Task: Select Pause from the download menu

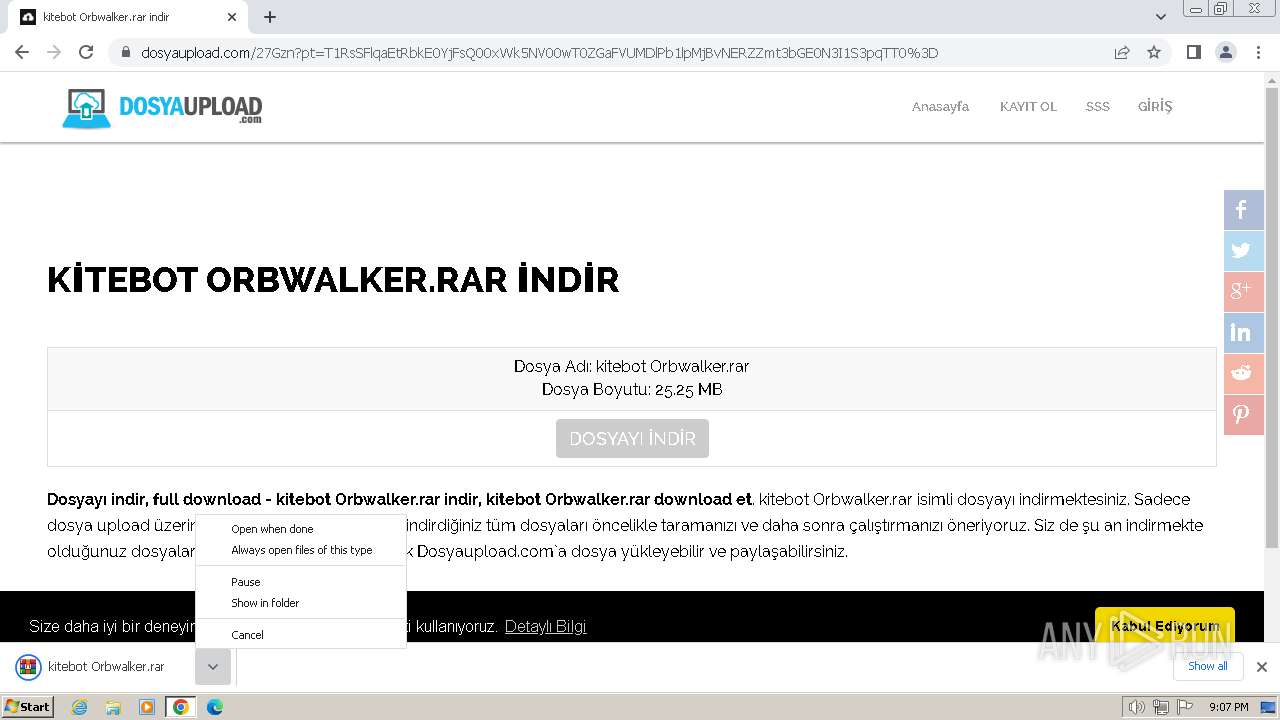Action: click(301, 582)
